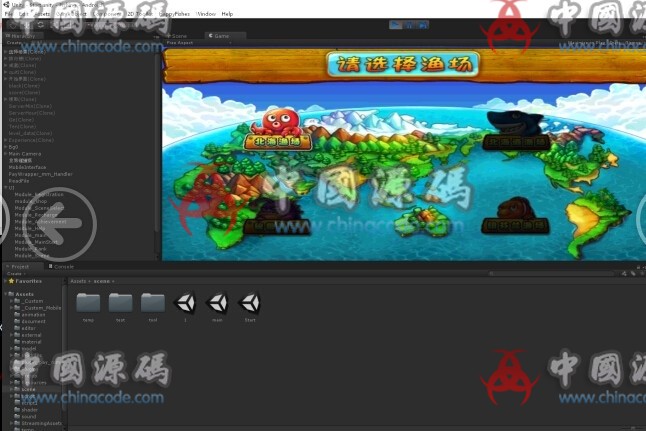Viewport: 646px width, 431px height.
Task: Open the Edit menu
Action: coord(24,14)
